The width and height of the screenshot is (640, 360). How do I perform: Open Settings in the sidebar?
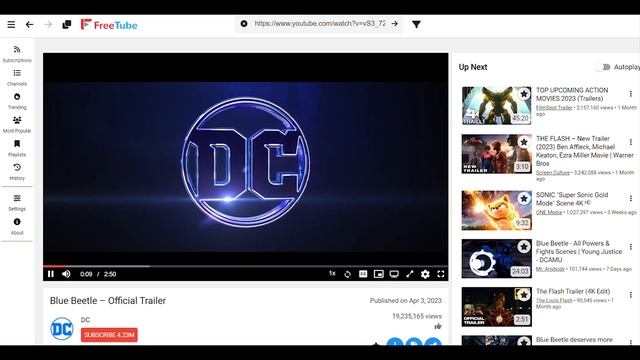[x=17, y=203]
